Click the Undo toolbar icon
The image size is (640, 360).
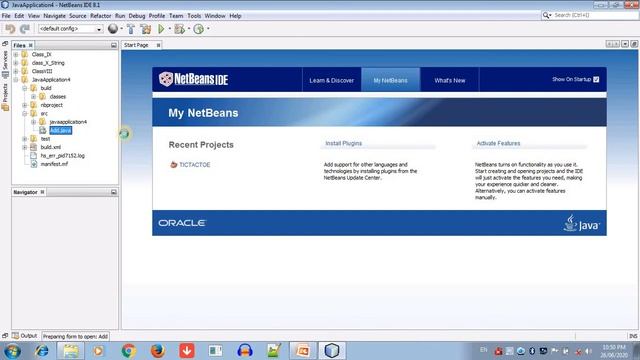click(10, 29)
